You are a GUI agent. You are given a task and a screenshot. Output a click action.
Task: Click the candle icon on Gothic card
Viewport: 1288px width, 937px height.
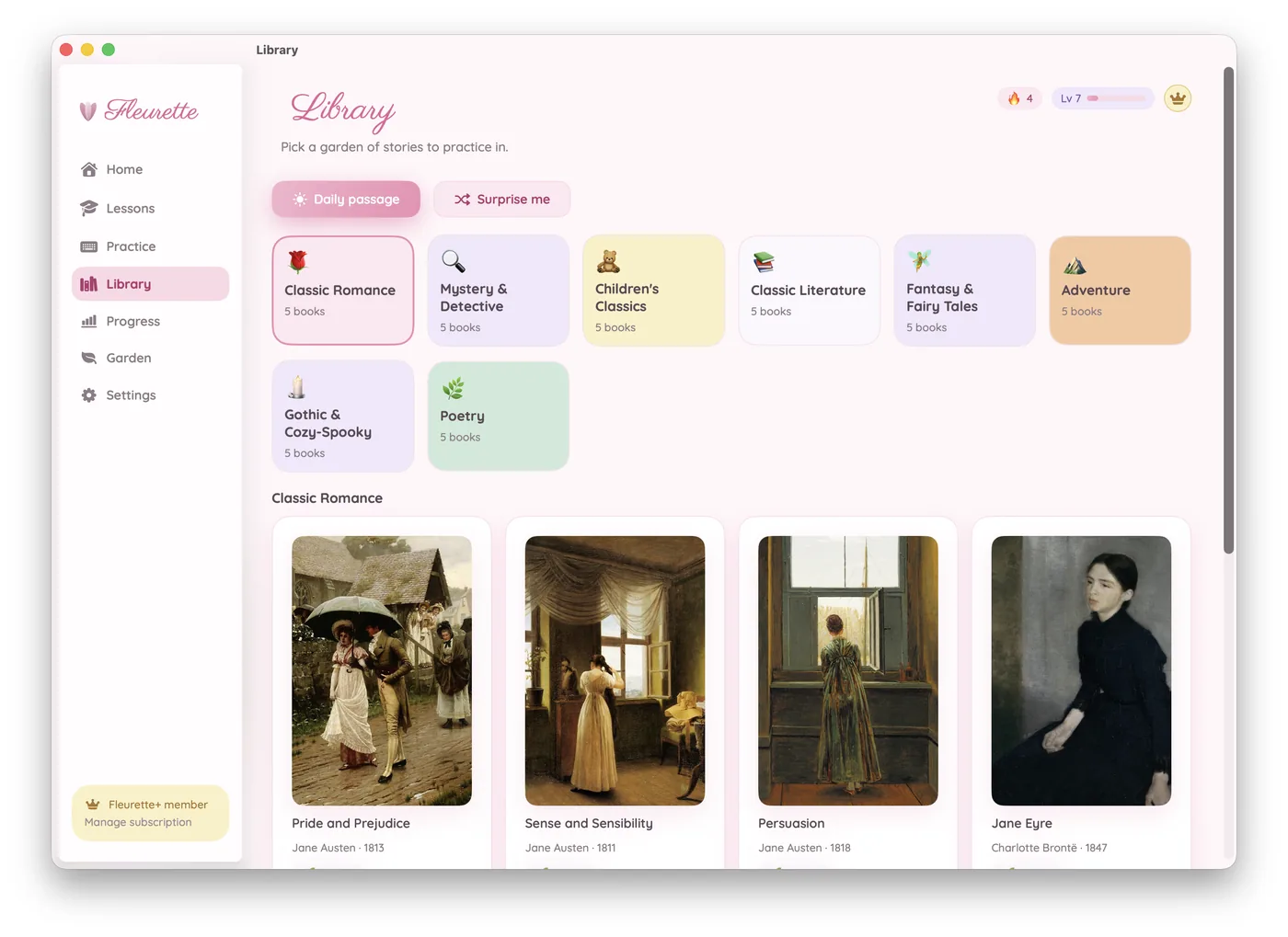(x=297, y=387)
